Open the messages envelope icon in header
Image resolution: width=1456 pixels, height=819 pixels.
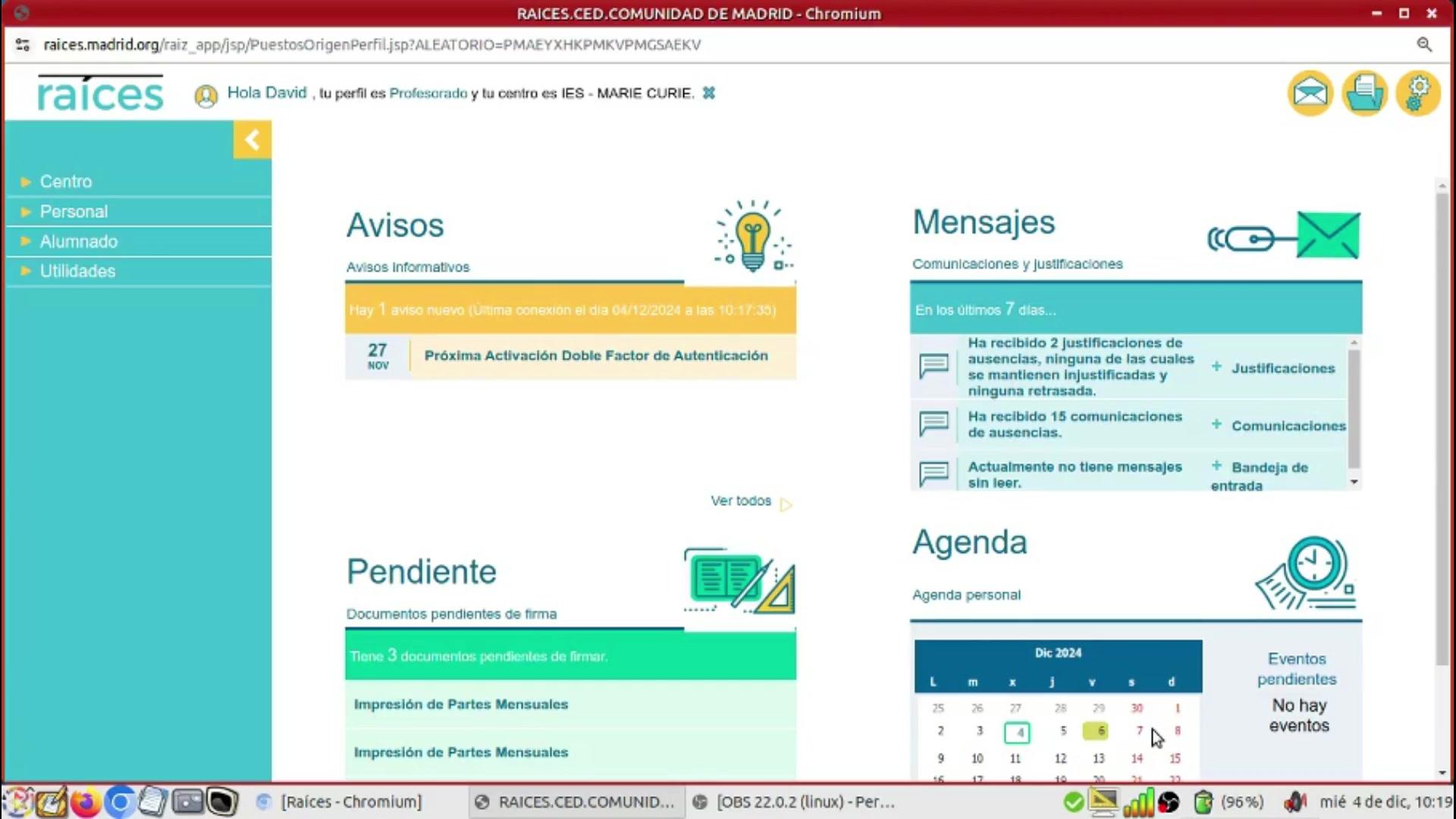coord(1310,93)
